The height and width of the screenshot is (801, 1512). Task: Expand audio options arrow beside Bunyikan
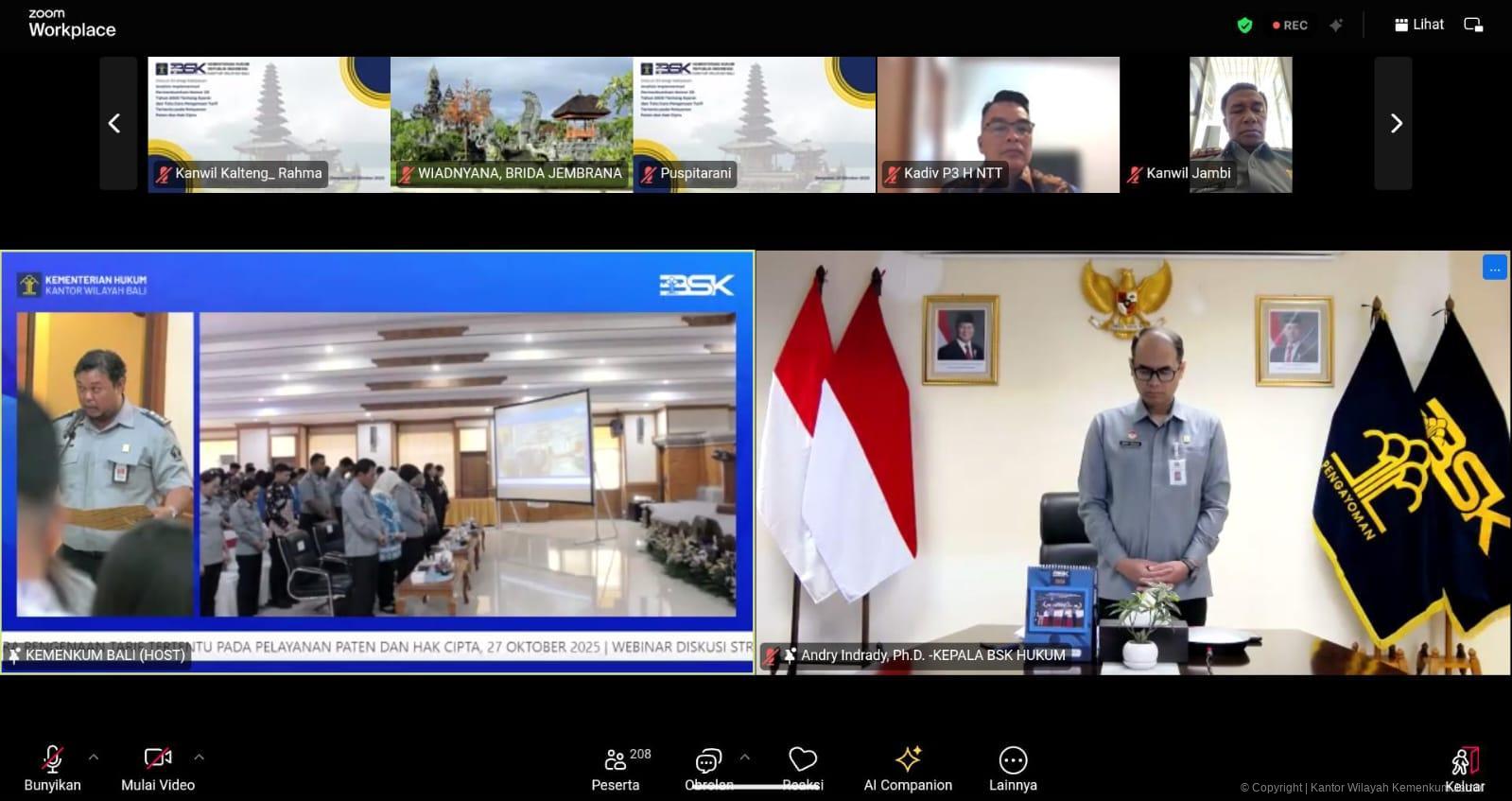94,757
